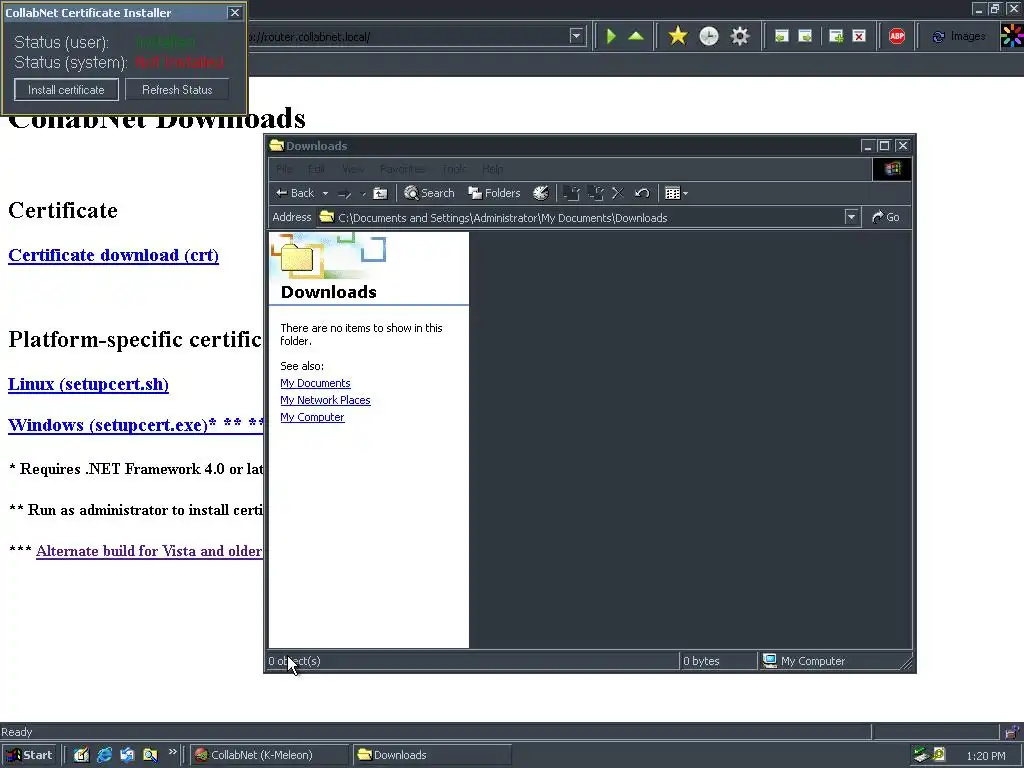Image resolution: width=1024 pixels, height=768 pixels.
Task: Maximize the Downloads window
Action: coord(884,146)
